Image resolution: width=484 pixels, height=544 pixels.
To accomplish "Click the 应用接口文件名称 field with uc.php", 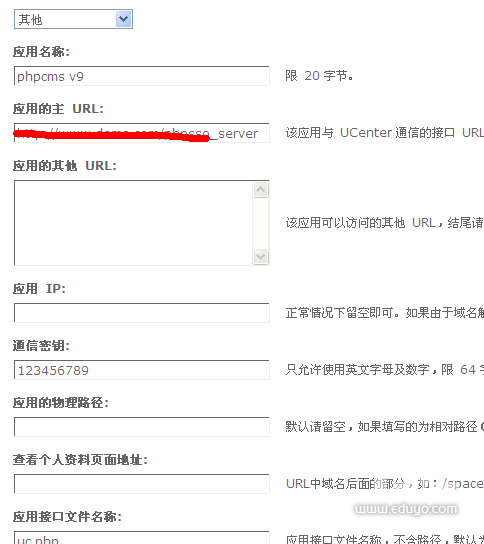I will [142, 537].
